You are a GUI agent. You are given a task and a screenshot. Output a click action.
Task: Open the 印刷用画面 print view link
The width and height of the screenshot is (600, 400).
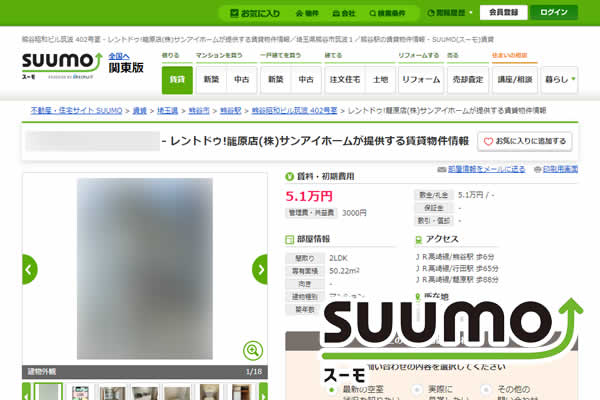pos(560,169)
